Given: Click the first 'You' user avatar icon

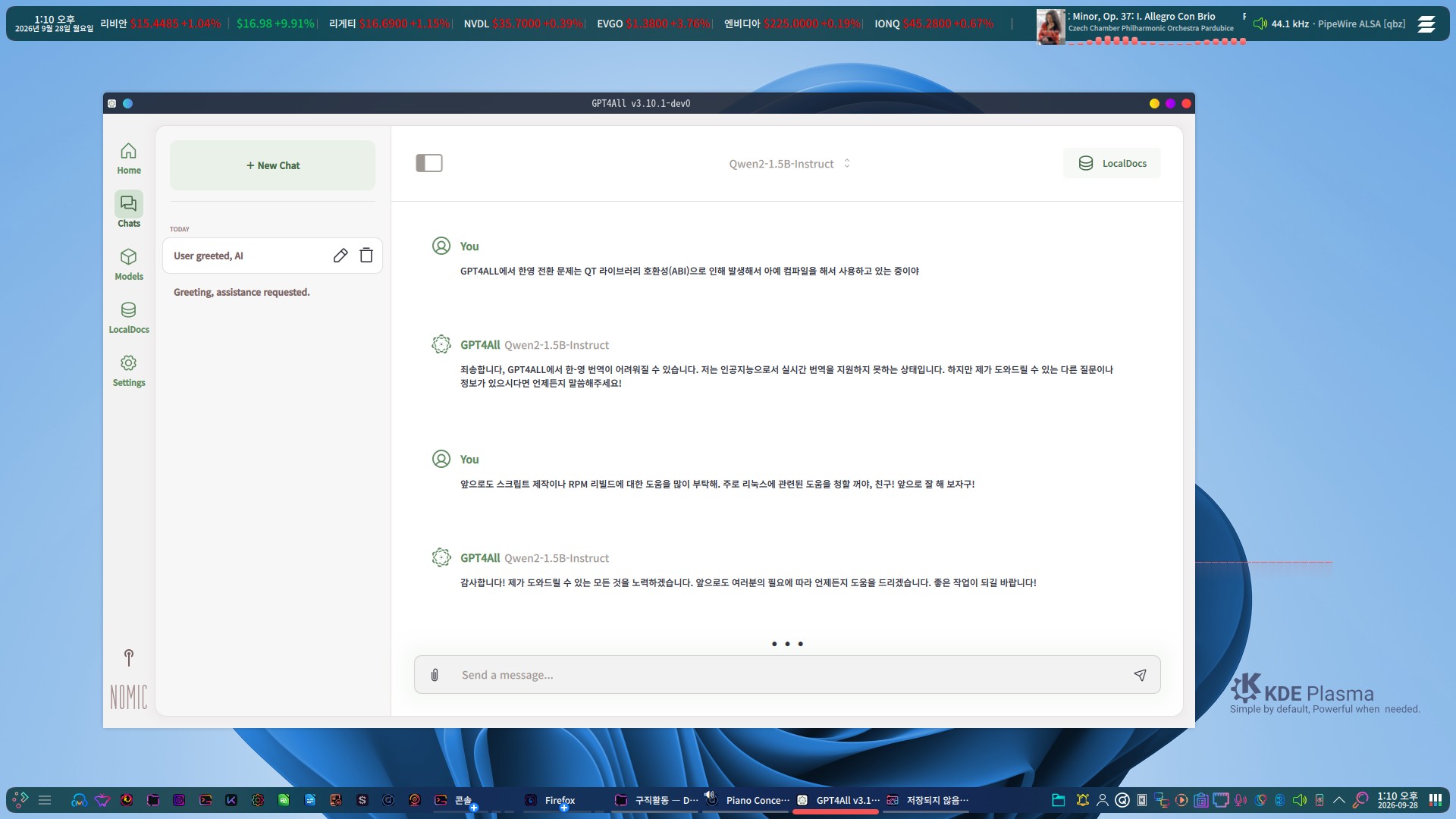Looking at the screenshot, I should pos(441,246).
